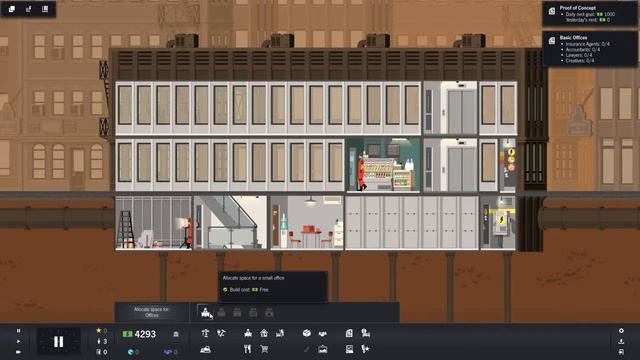Image resolution: width=640 pixels, height=360 pixels.
Task: Click the buzz globe counter
Action: 133,351
